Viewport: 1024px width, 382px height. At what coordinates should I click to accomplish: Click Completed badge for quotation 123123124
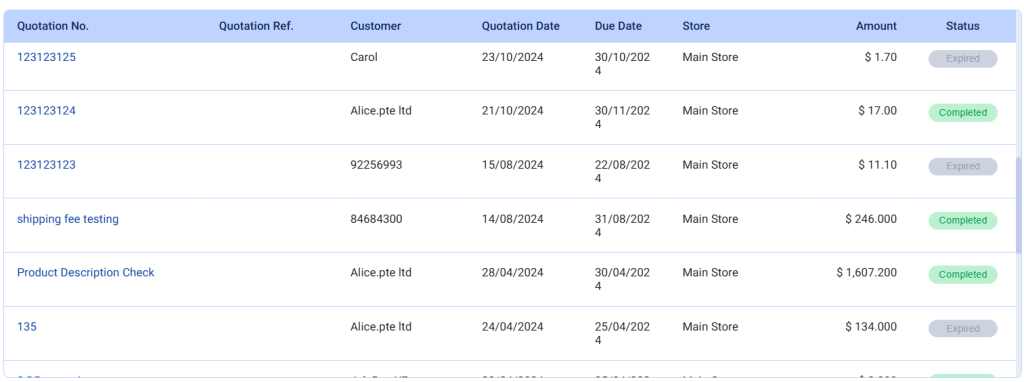963,112
